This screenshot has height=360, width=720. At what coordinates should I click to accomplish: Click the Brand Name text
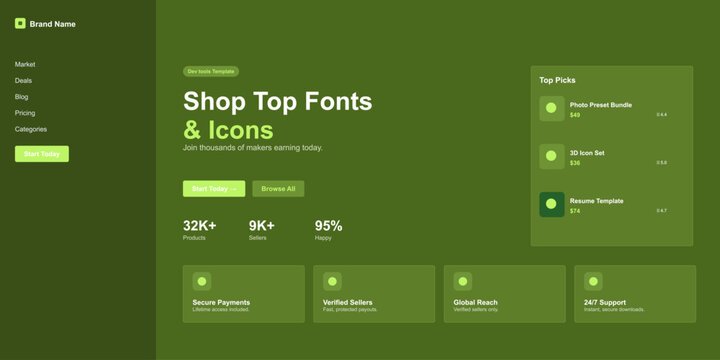[x=53, y=24]
